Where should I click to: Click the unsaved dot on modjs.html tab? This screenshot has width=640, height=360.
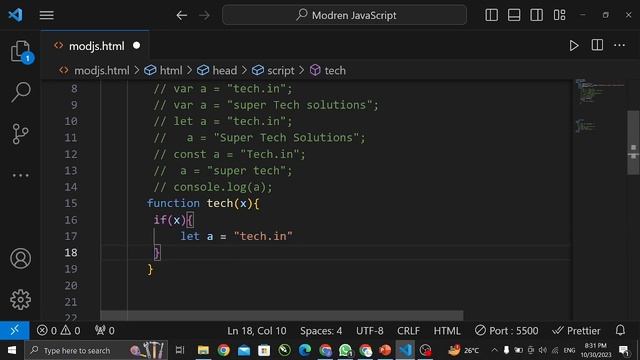pos(137,46)
